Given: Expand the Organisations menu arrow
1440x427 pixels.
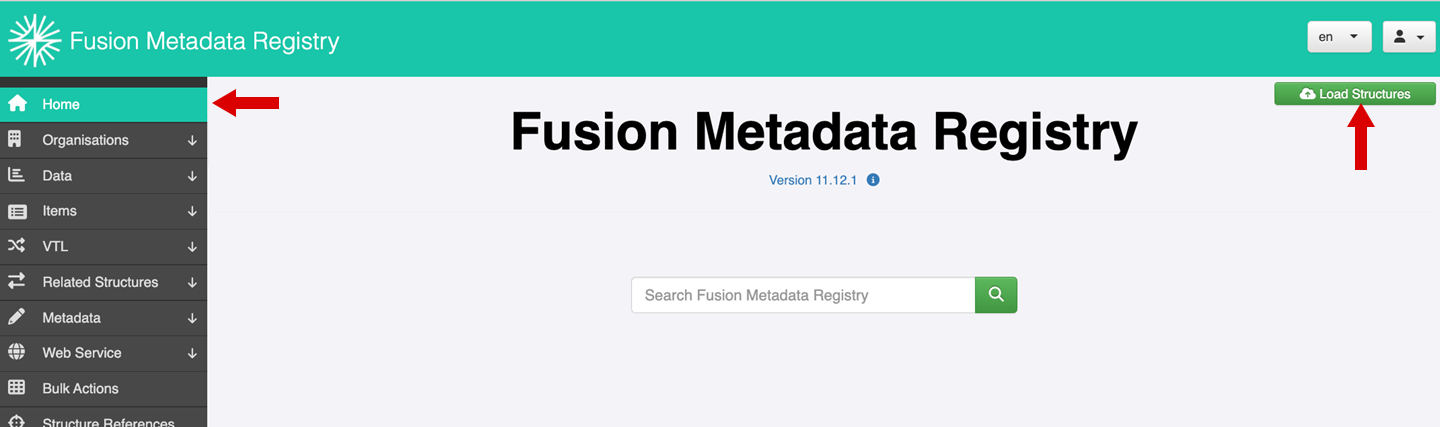Looking at the screenshot, I should tap(192, 141).
